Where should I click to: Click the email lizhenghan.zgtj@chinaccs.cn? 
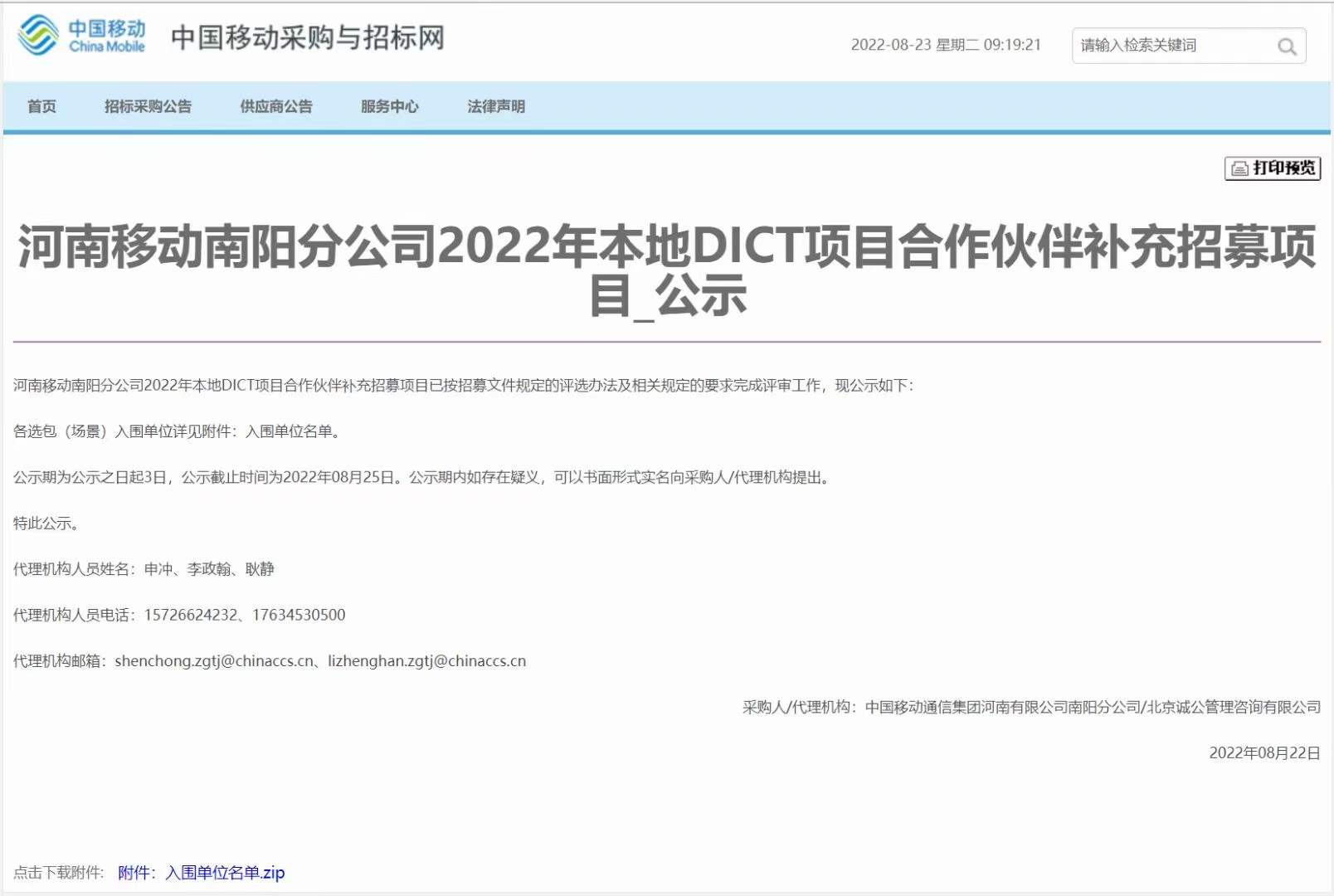coord(427,661)
